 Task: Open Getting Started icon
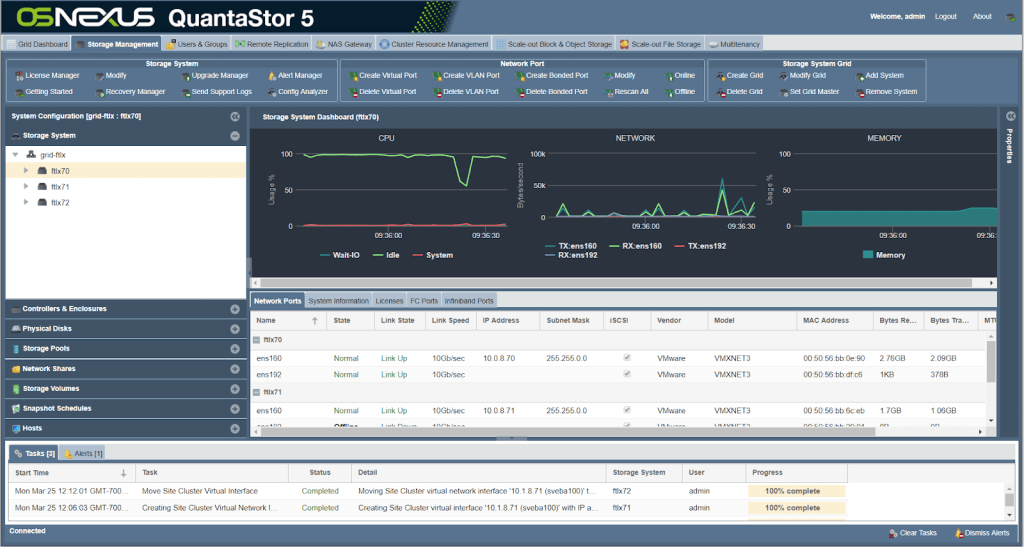click(x=19, y=92)
